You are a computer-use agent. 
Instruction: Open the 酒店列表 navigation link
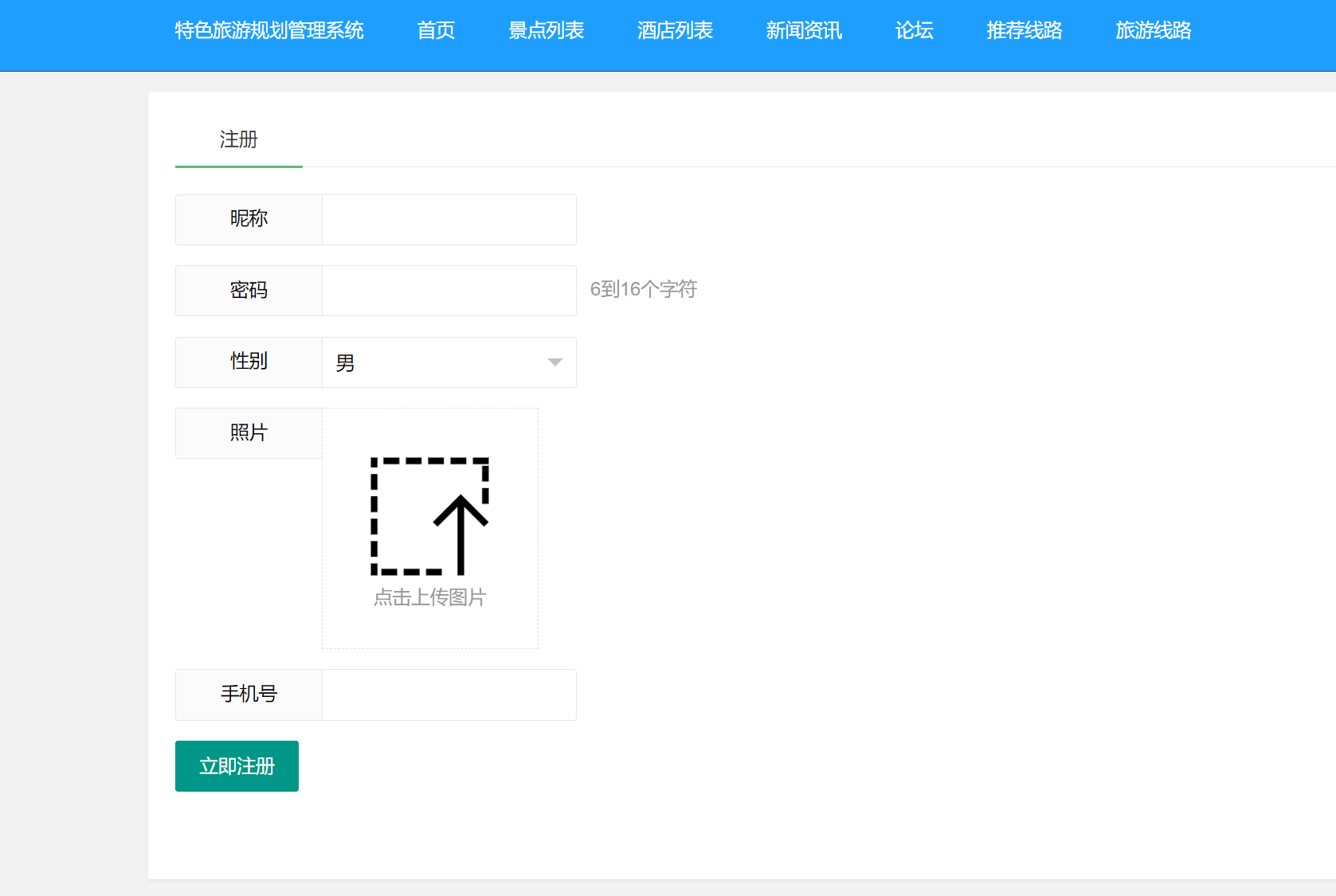click(675, 31)
